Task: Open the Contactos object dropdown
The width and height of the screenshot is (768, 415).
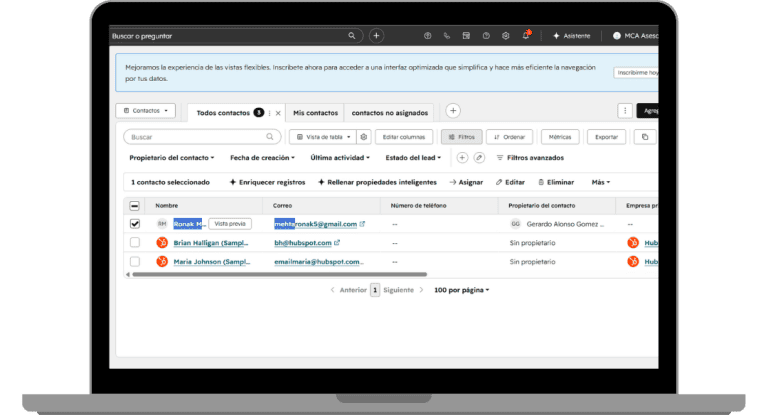Action: (x=145, y=111)
